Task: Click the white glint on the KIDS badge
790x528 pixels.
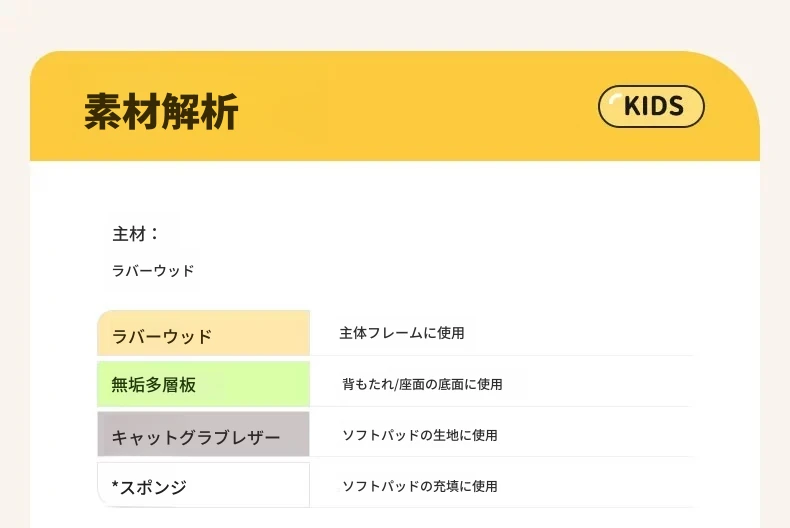Action: [613, 98]
